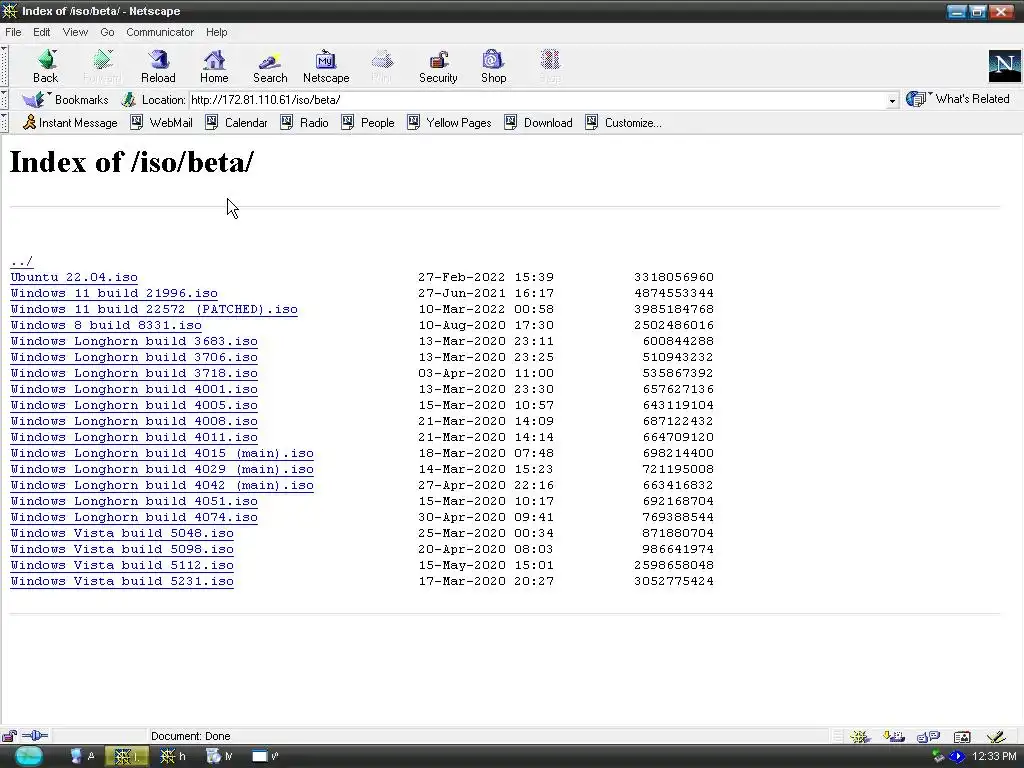The image size is (1024, 768).
Task: Open Windows Vista build 5048.iso link
Action: 122,533
